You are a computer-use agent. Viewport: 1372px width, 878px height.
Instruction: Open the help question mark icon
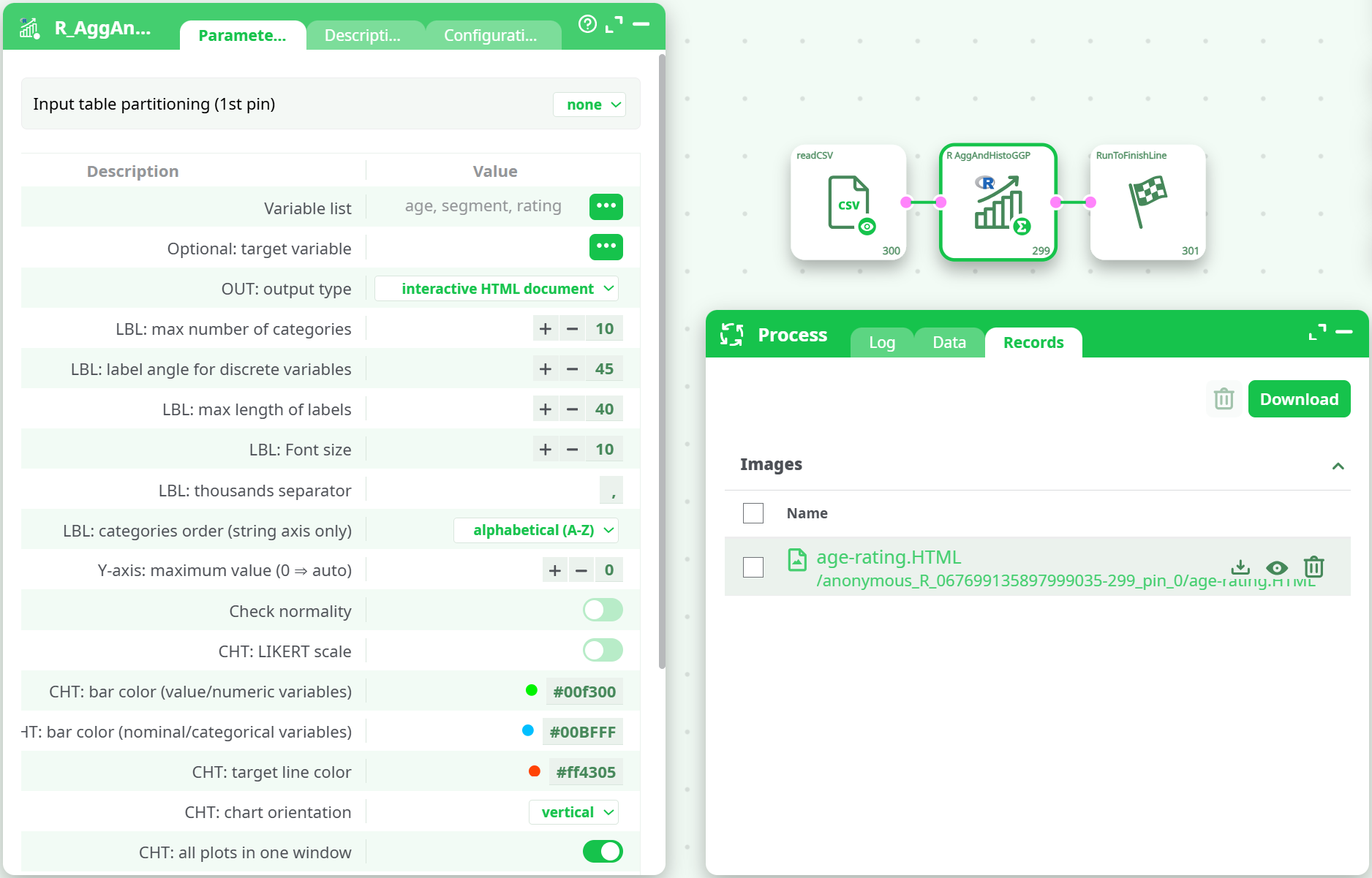(x=587, y=24)
